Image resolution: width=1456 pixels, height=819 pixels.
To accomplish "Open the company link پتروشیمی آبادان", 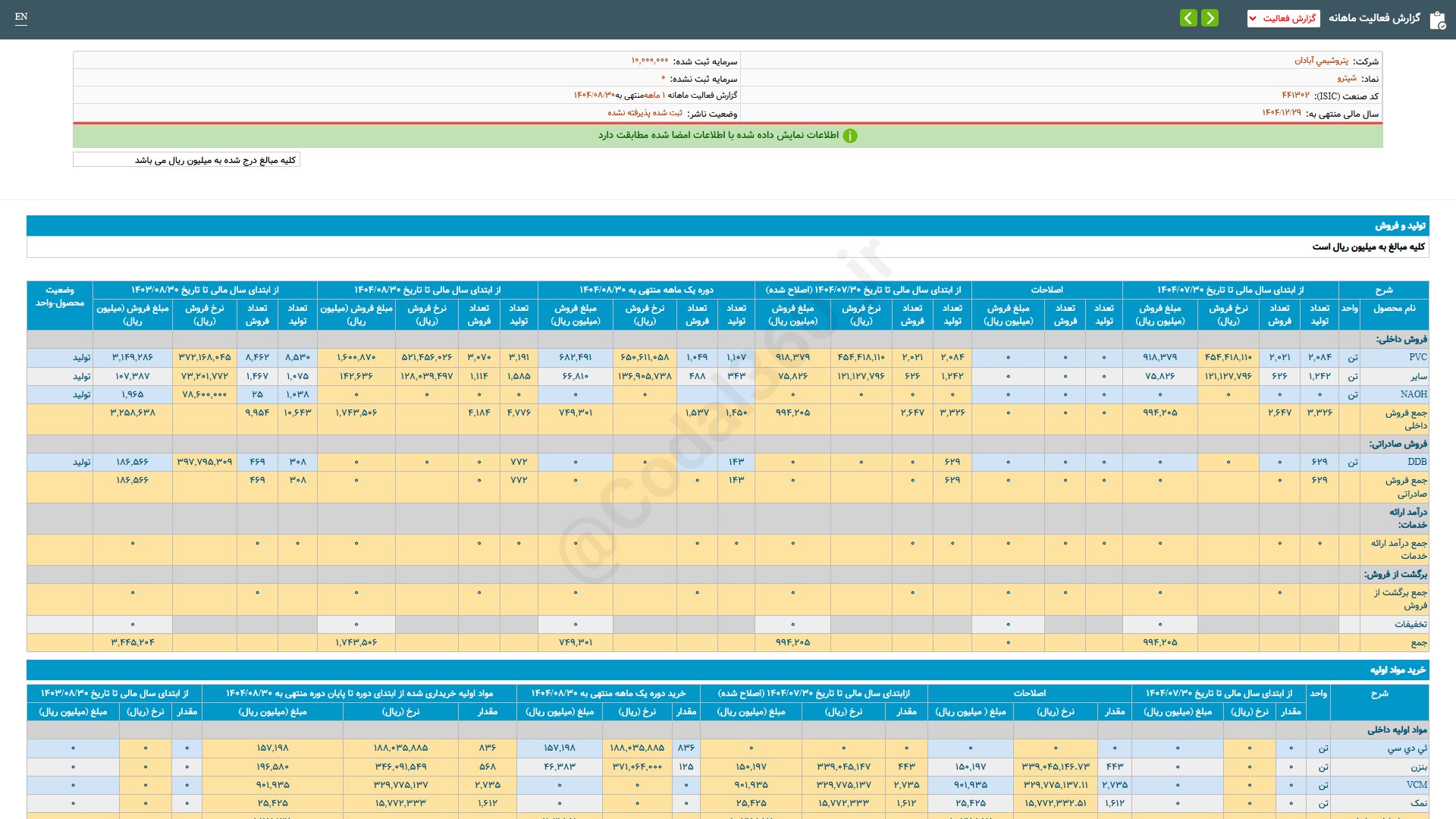I will click(1321, 61).
